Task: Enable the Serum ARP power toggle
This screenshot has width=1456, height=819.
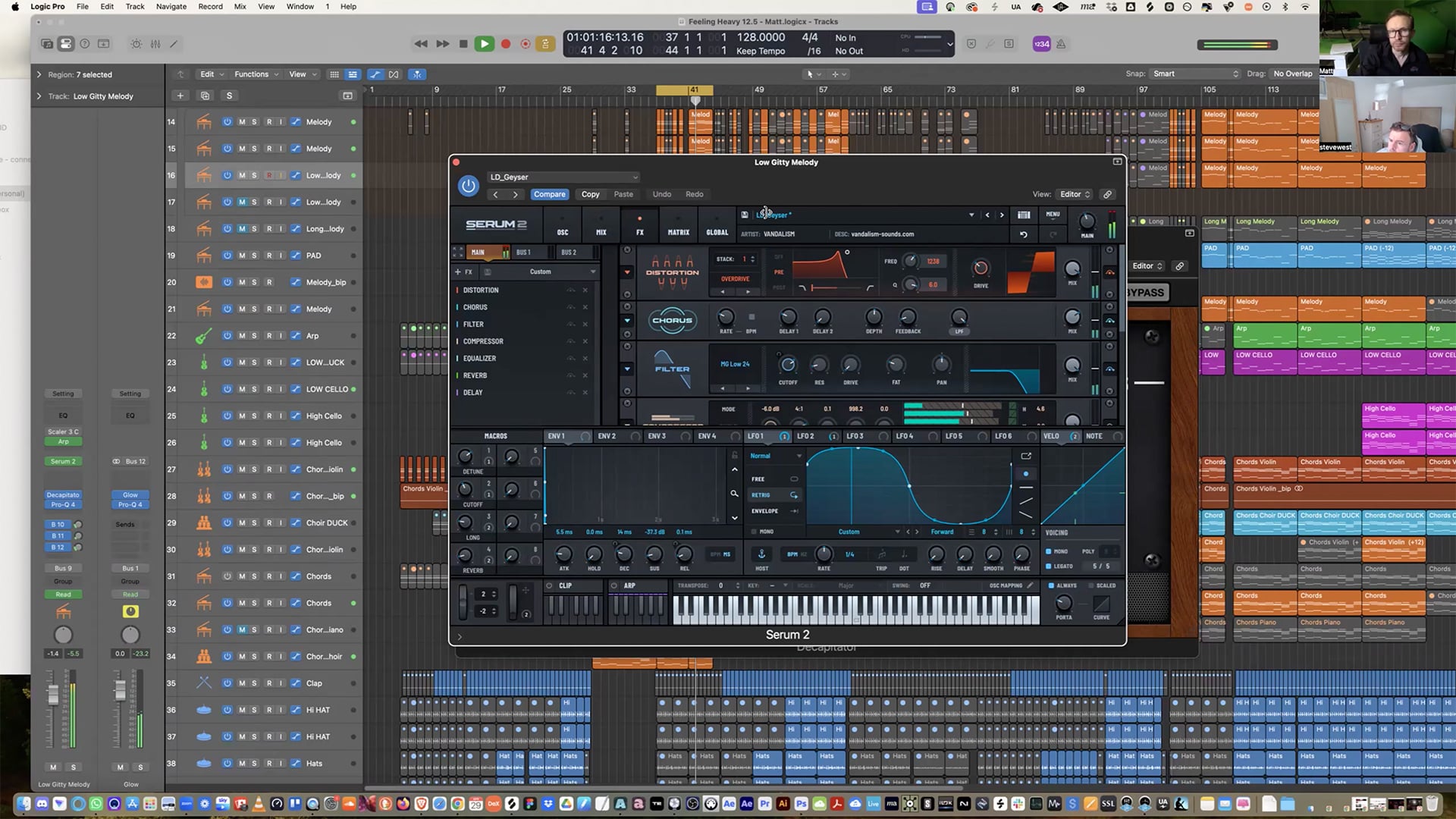Action: point(614,585)
